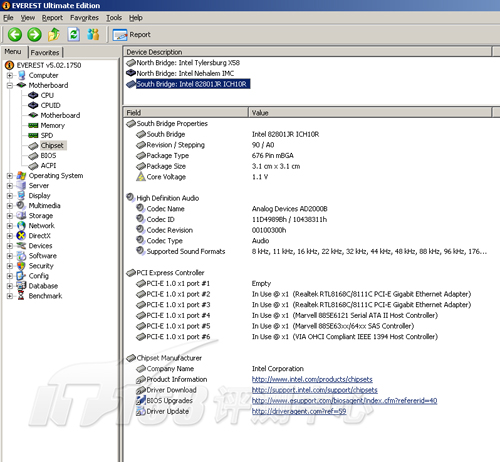
Task: Expand the Devices tree node
Action: coord(10,246)
